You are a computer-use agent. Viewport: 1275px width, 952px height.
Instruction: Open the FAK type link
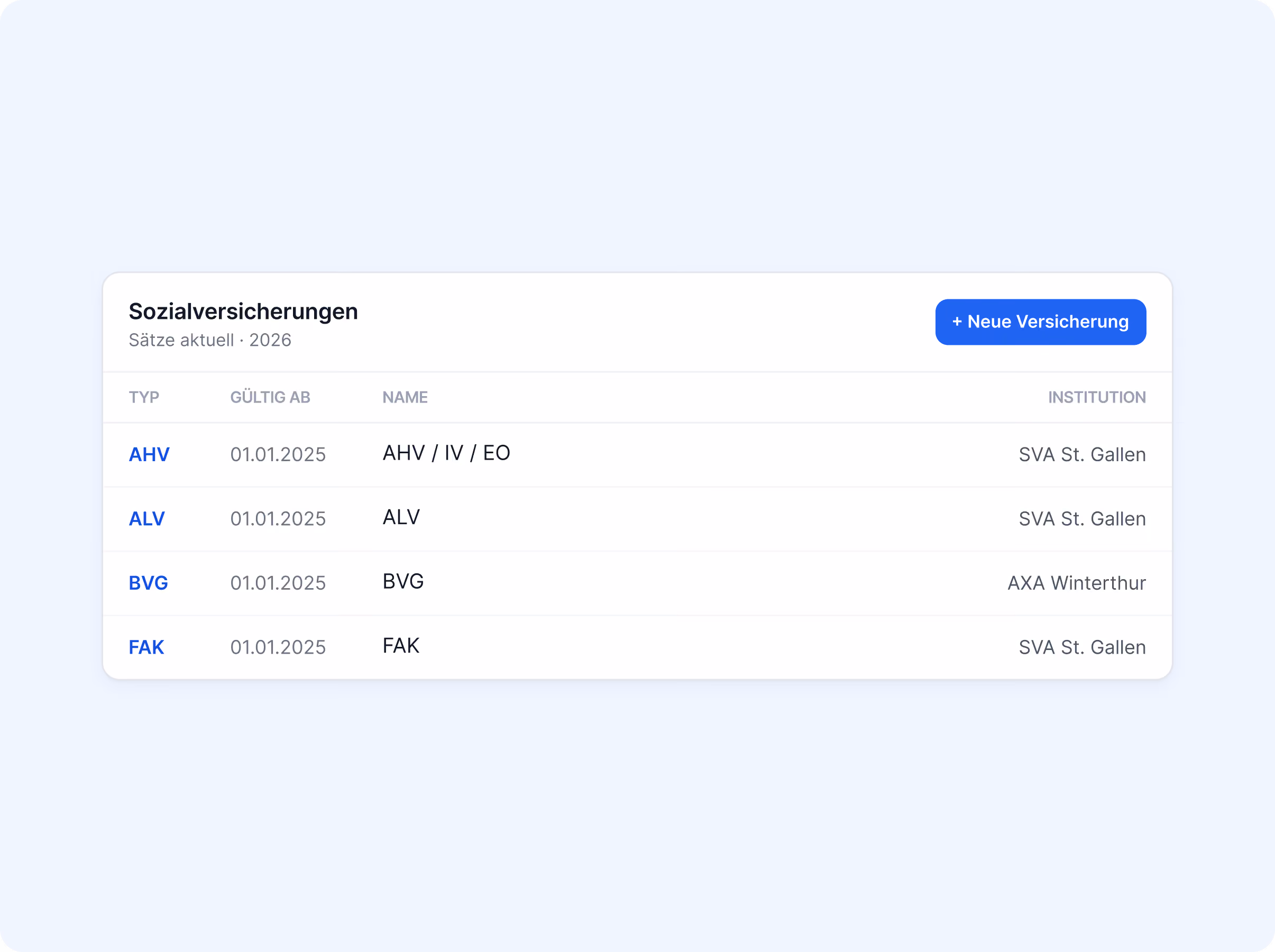(146, 647)
